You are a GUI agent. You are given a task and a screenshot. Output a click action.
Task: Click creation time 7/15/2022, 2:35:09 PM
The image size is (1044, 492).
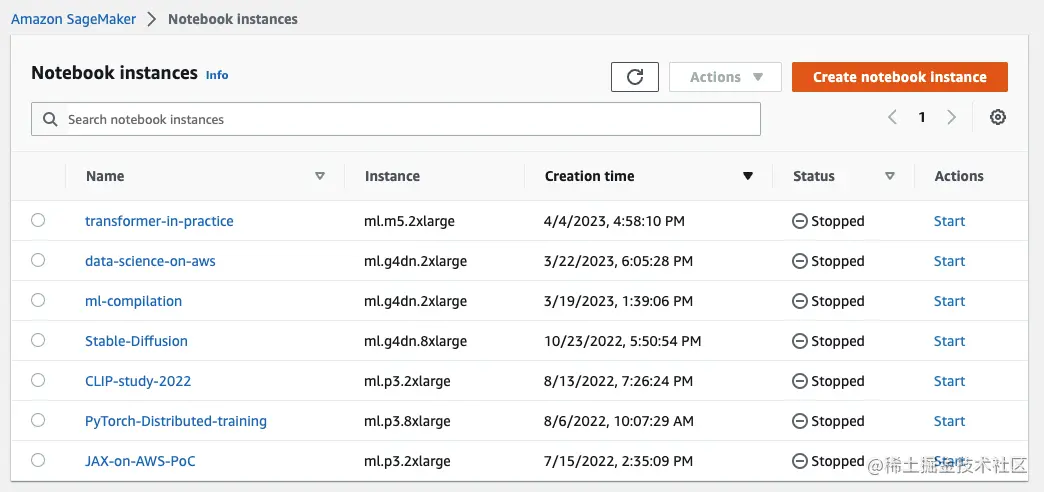coord(619,461)
